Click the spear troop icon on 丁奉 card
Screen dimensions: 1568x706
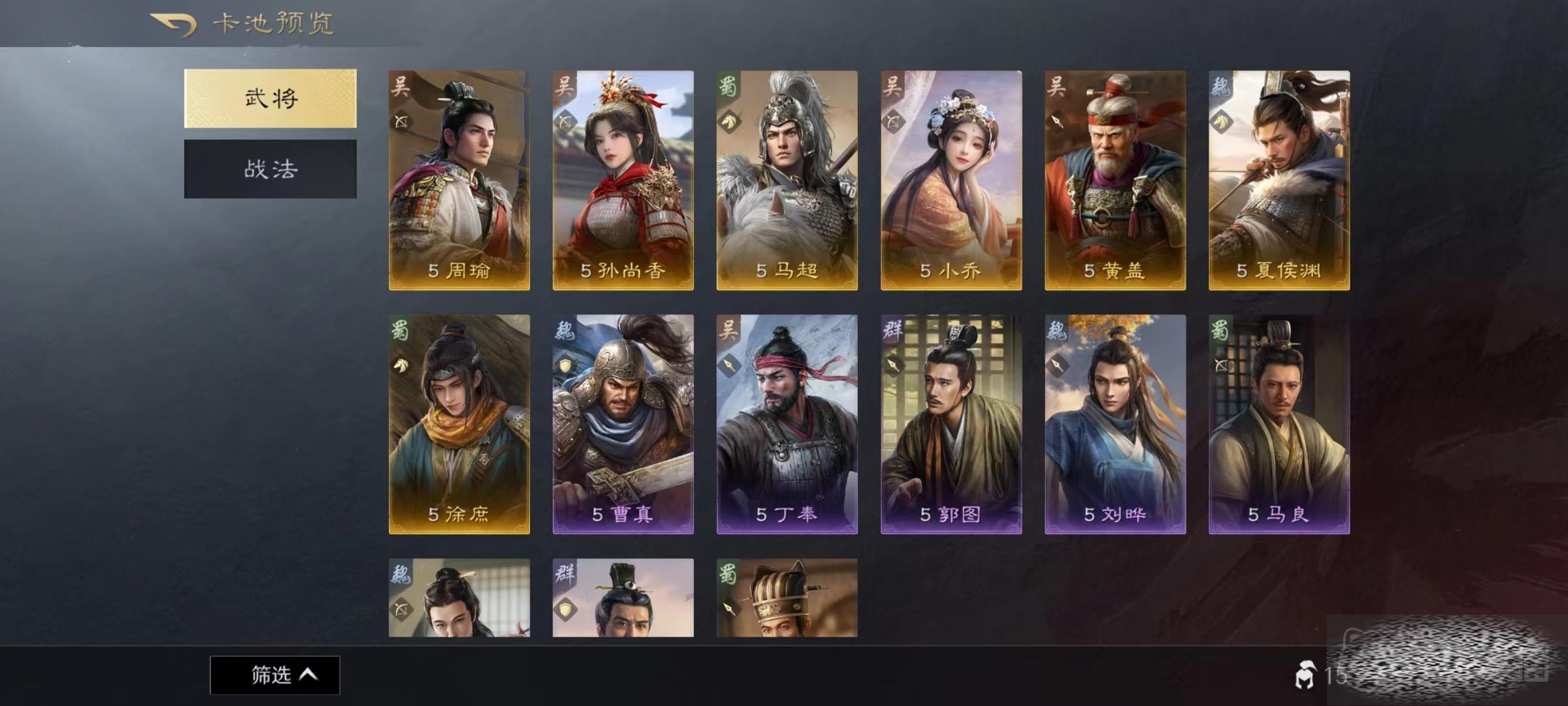[729, 365]
